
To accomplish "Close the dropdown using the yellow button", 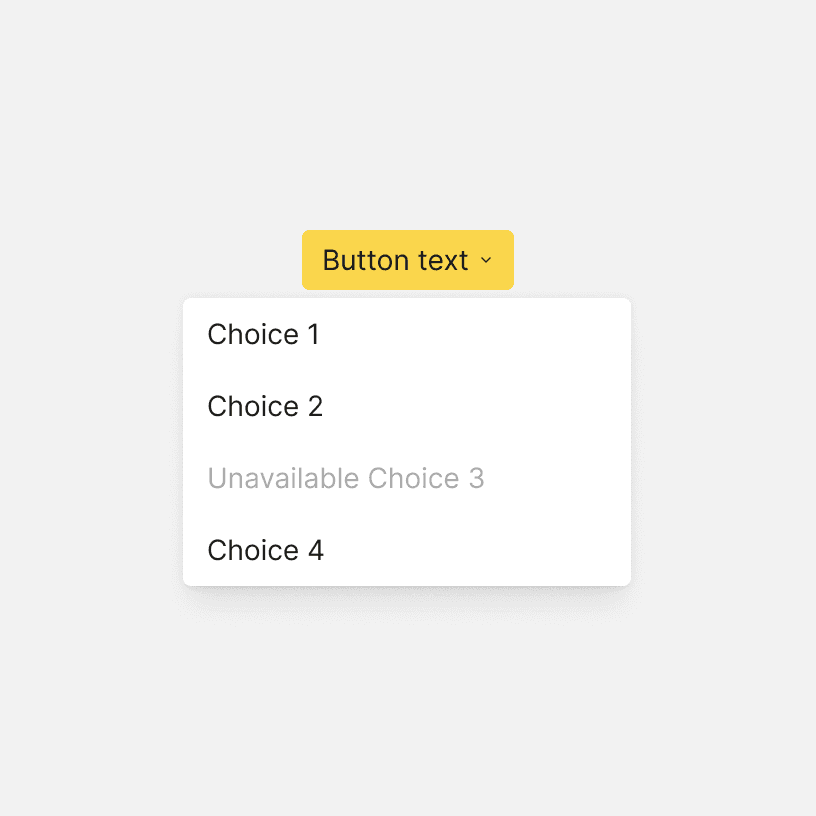I will point(407,260).
